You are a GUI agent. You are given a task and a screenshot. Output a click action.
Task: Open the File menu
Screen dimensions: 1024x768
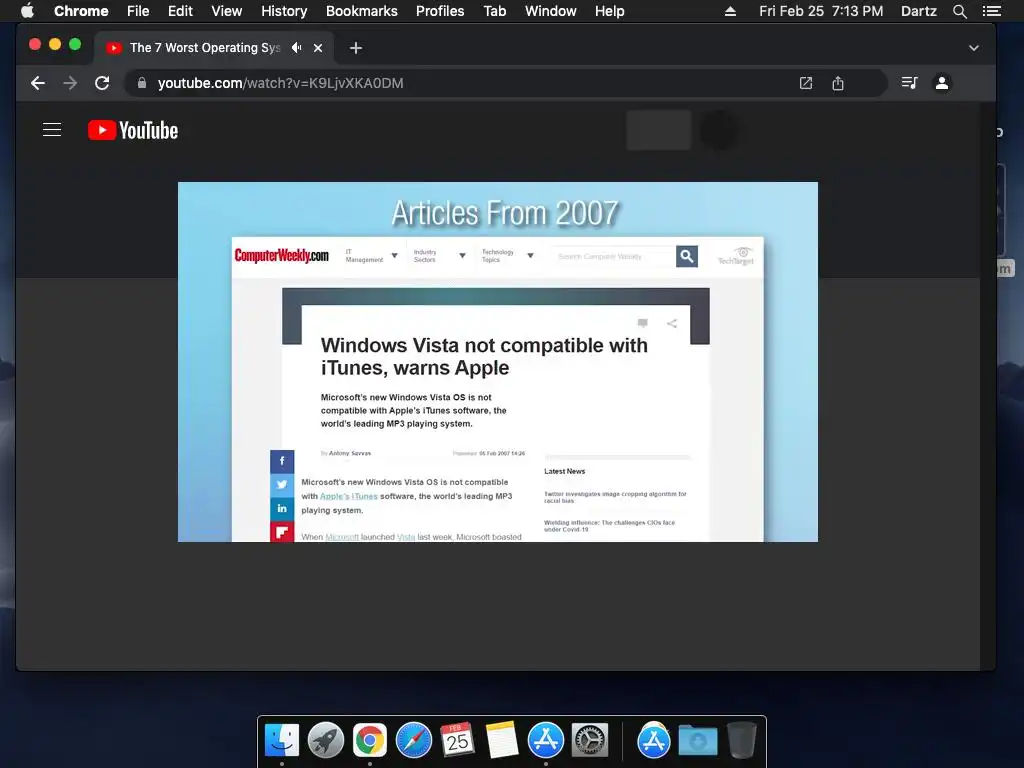click(138, 11)
